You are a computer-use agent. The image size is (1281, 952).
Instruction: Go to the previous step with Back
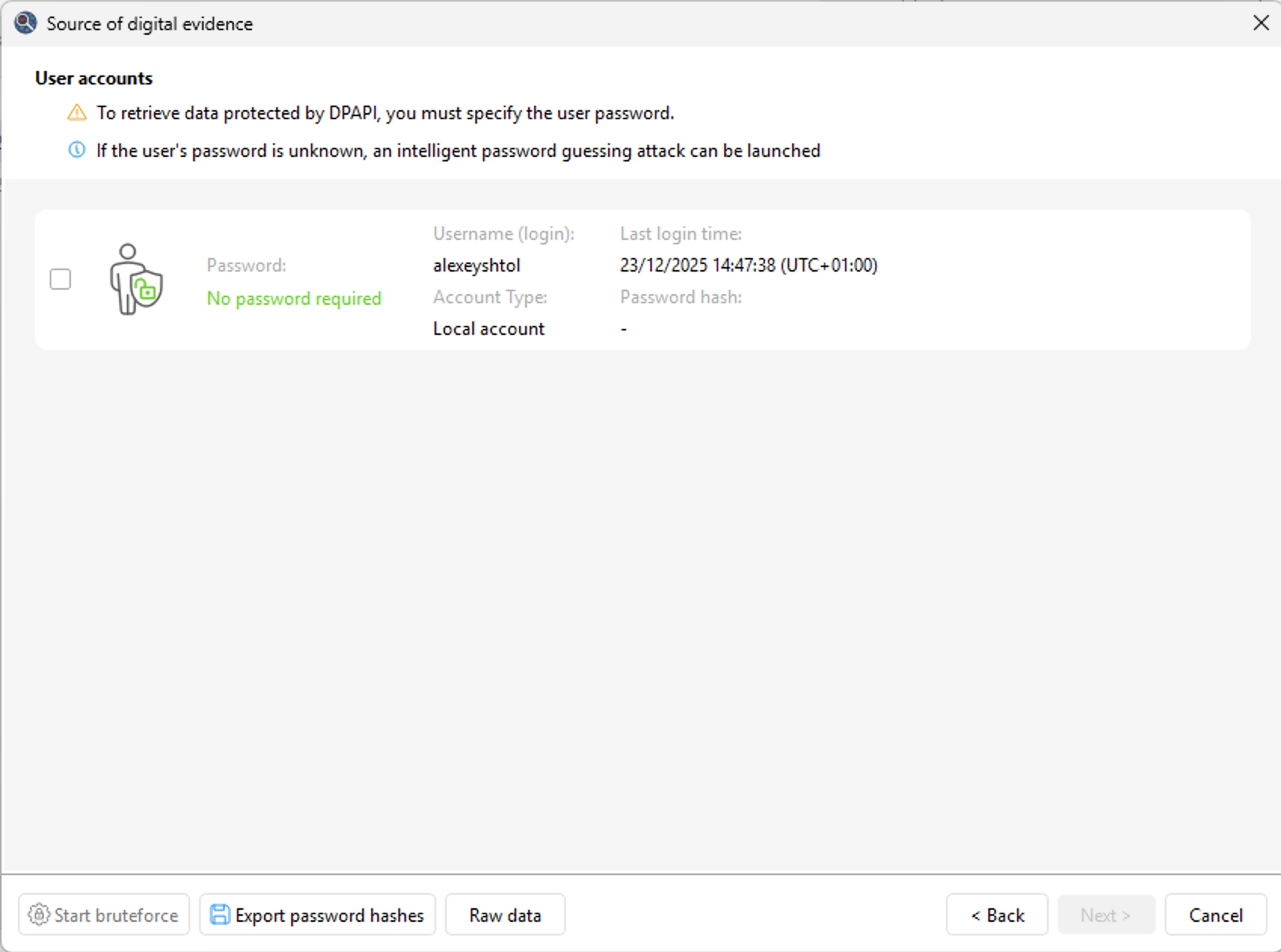click(997, 915)
